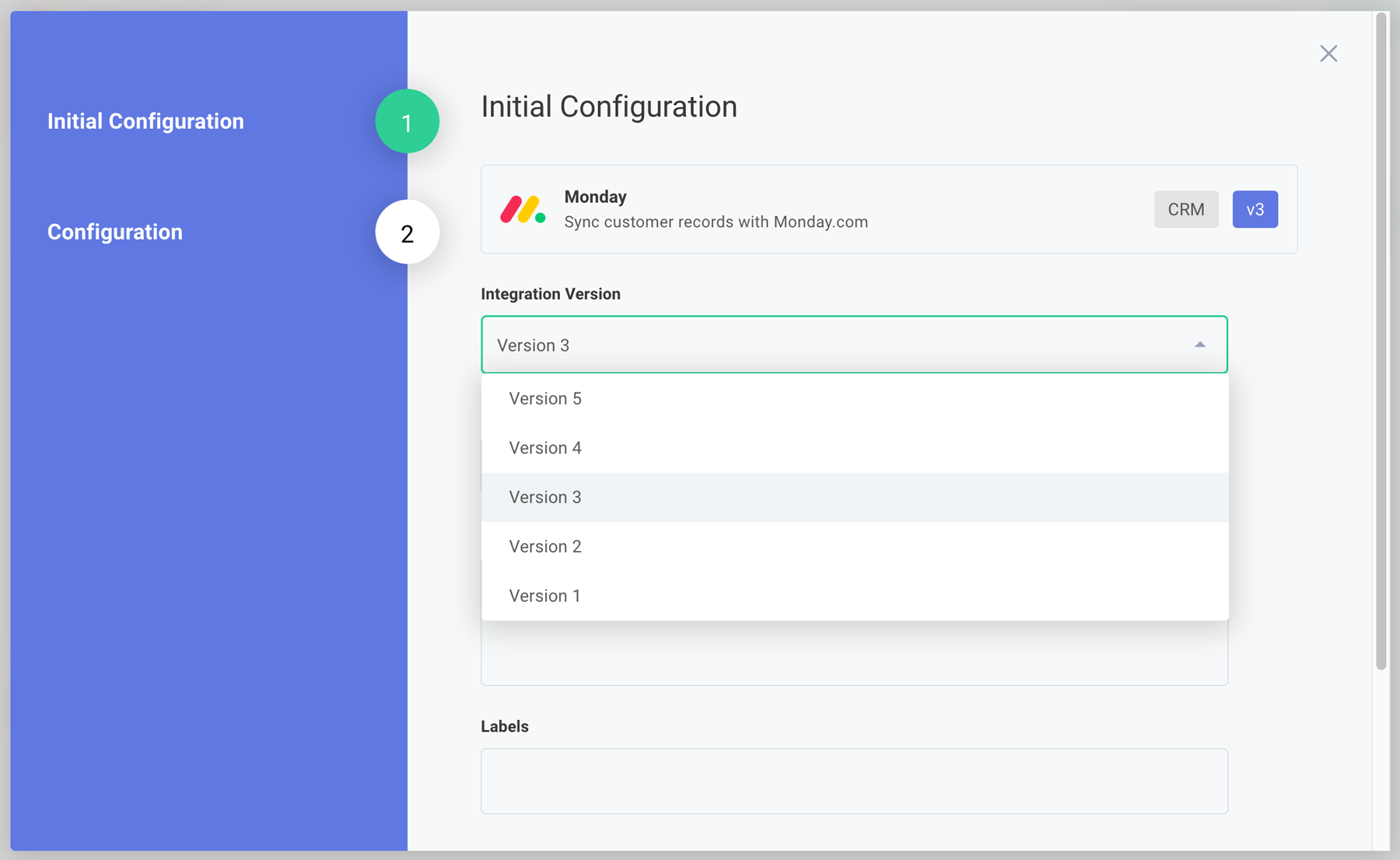Click the green step 1 indicator circle
The width and height of the screenshot is (1400, 860).
coord(407,121)
